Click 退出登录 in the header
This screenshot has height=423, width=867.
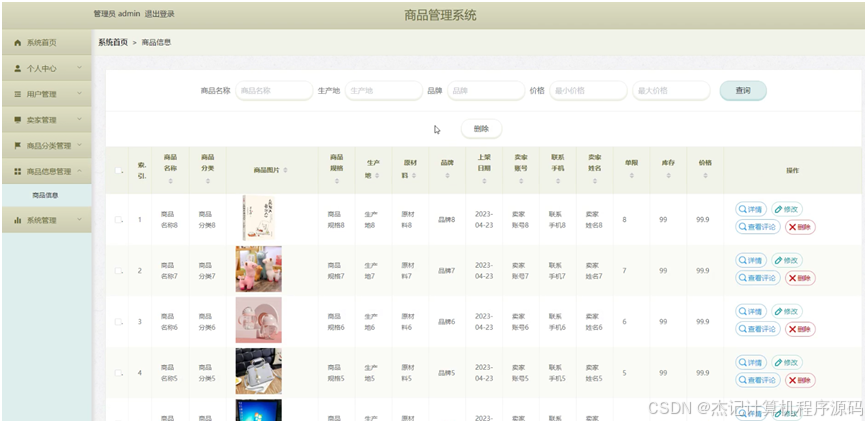coord(159,14)
